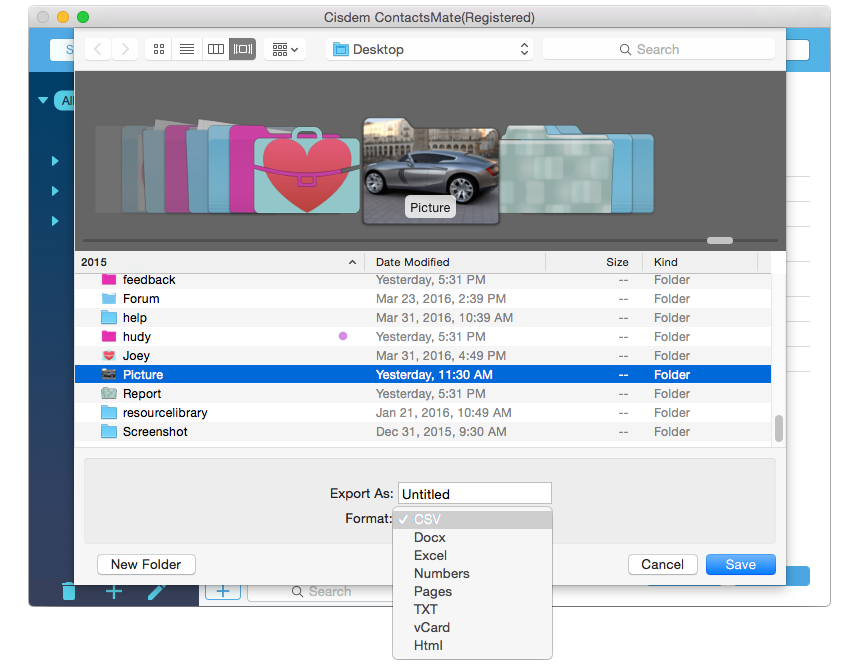Screen dimensions: 857x670
Task: Create a New Folder
Action: (146, 565)
